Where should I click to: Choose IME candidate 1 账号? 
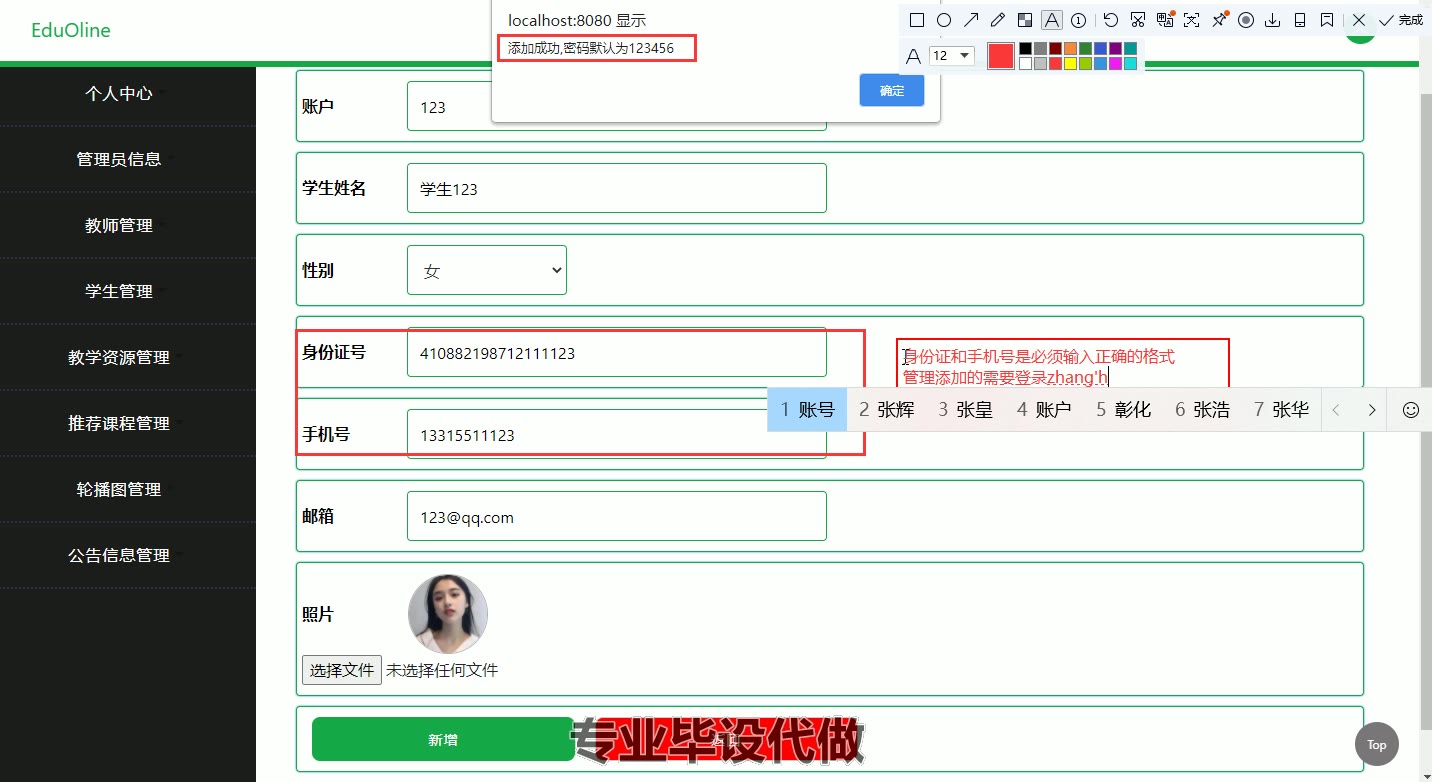(807, 410)
